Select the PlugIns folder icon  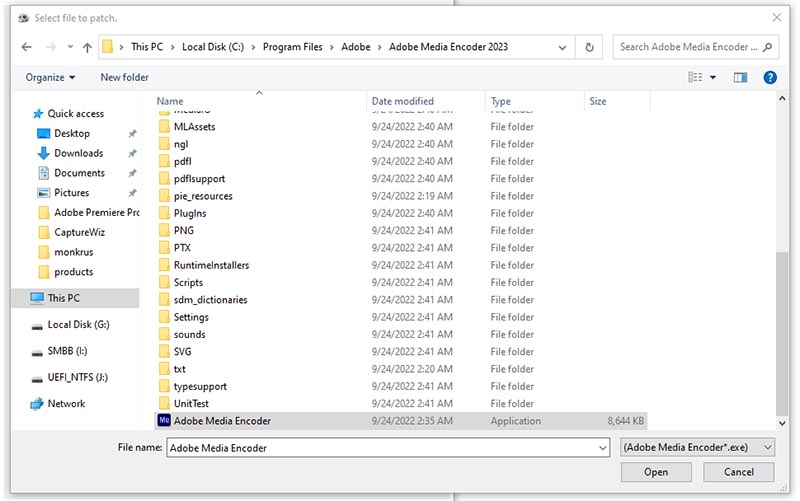coord(164,214)
